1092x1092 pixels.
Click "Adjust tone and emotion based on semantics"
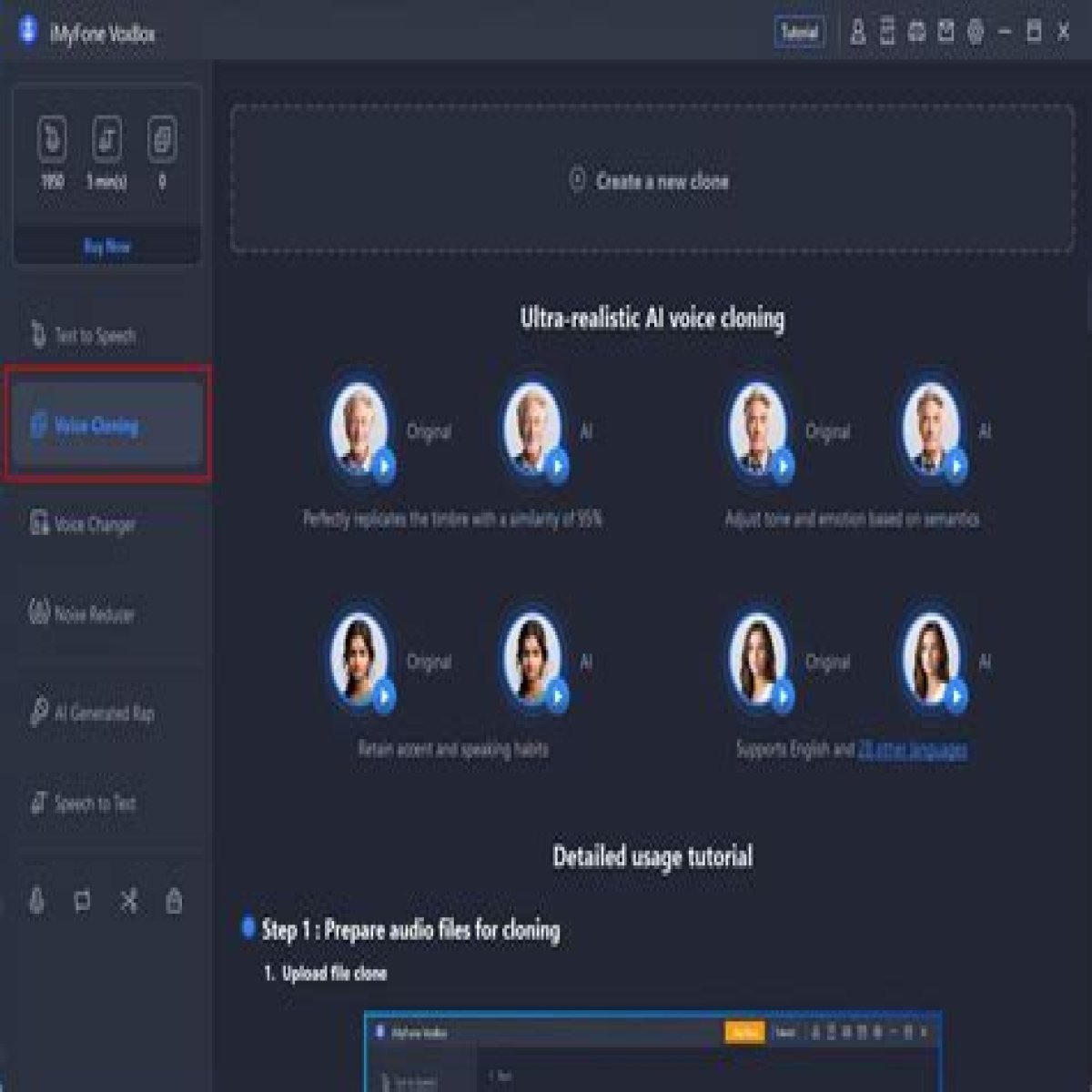(852, 519)
